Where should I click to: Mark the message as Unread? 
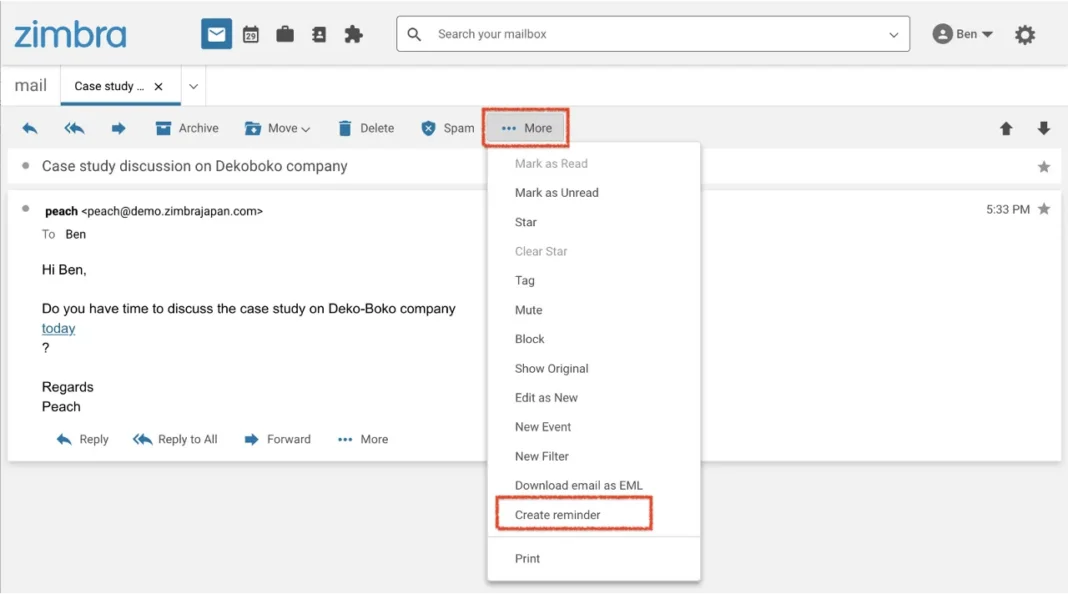pyautogui.click(x=557, y=192)
